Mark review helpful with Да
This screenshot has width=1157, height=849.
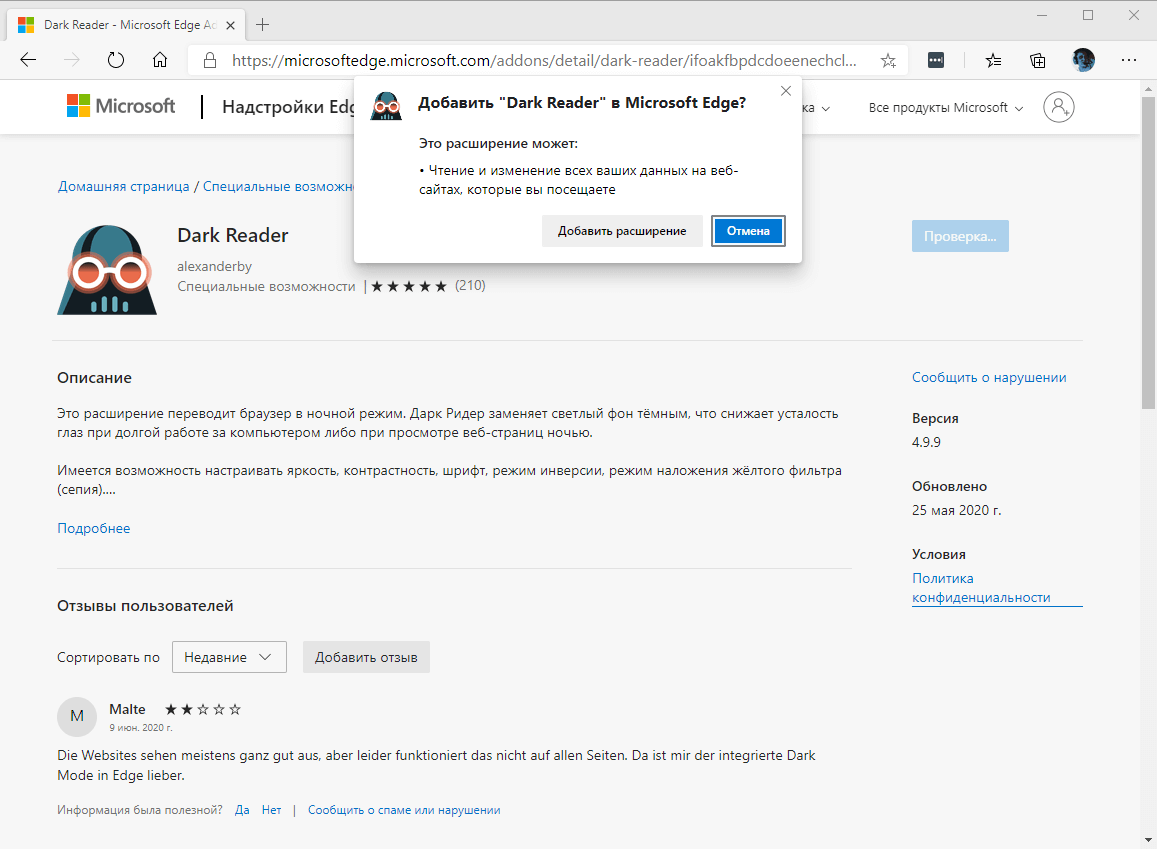click(242, 810)
